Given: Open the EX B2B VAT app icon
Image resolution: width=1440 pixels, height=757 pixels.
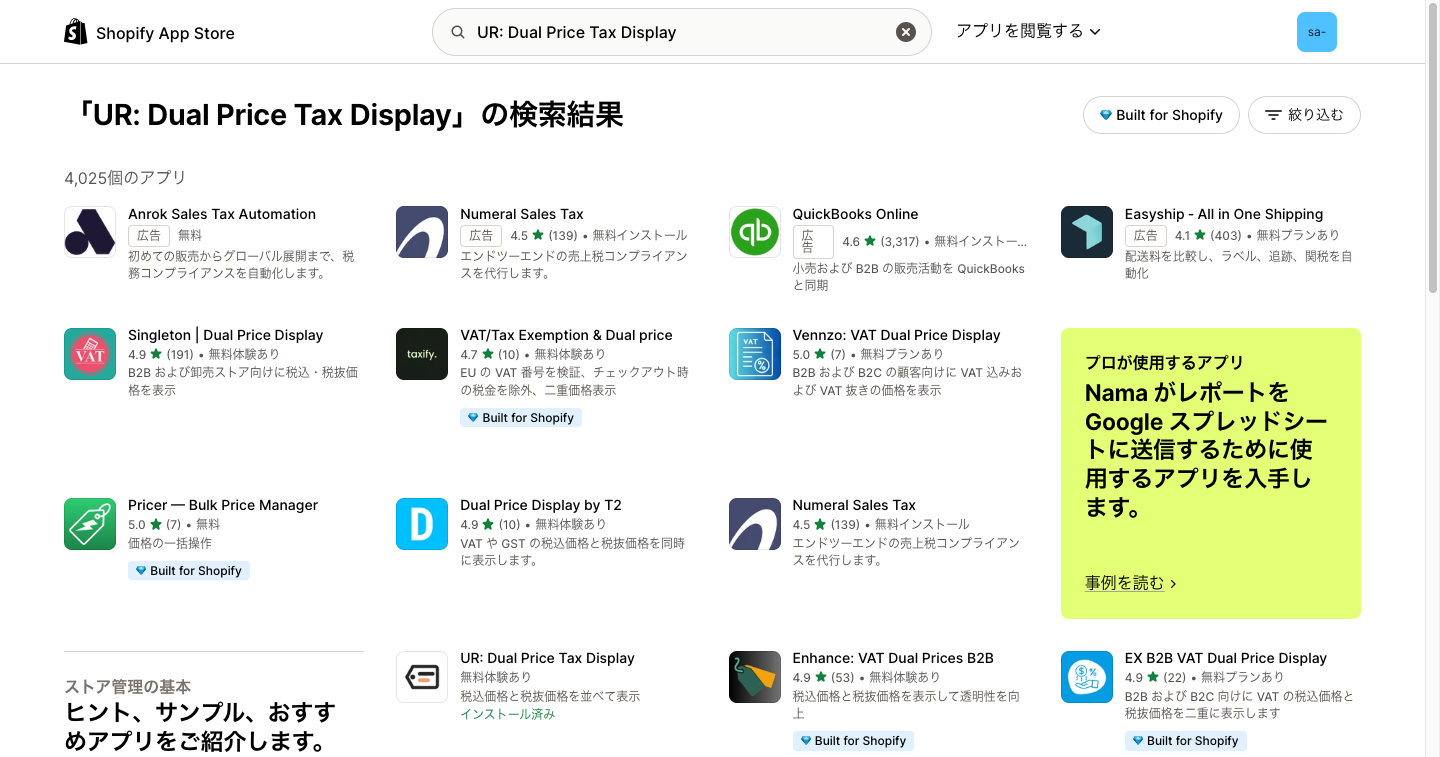Looking at the screenshot, I should [1087, 677].
